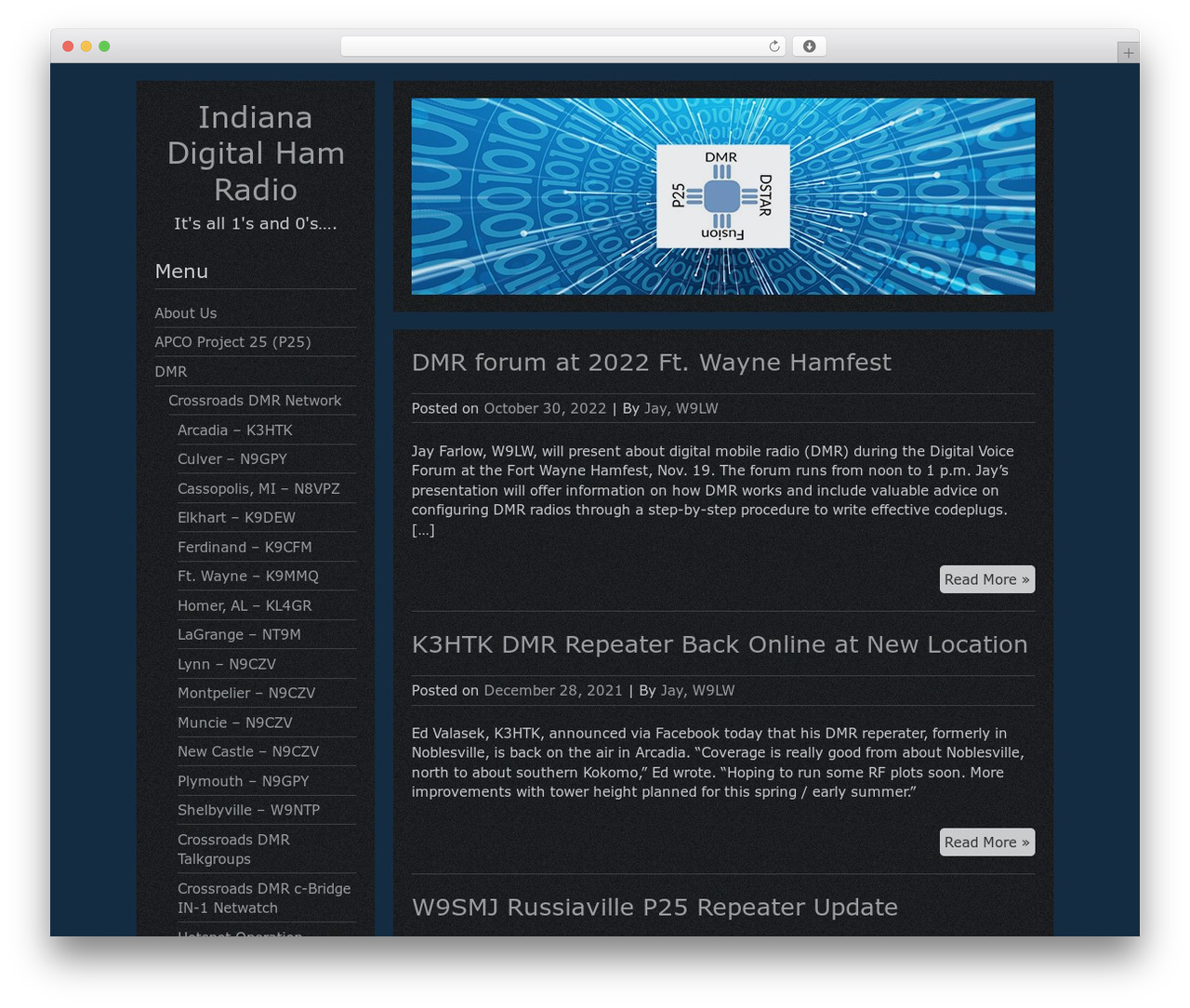Visit Plymouth – N9GPY repeater page
This screenshot has width=1190, height=1008.
tap(244, 782)
